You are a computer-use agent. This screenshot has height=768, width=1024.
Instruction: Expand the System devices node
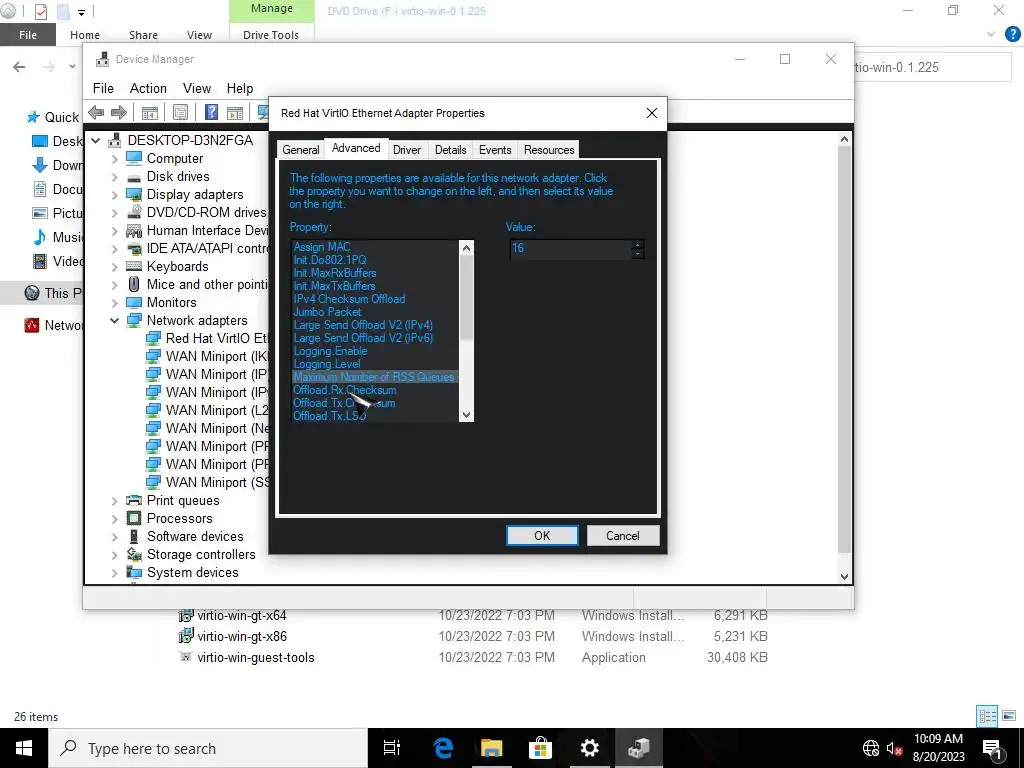(x=114, y=573)
